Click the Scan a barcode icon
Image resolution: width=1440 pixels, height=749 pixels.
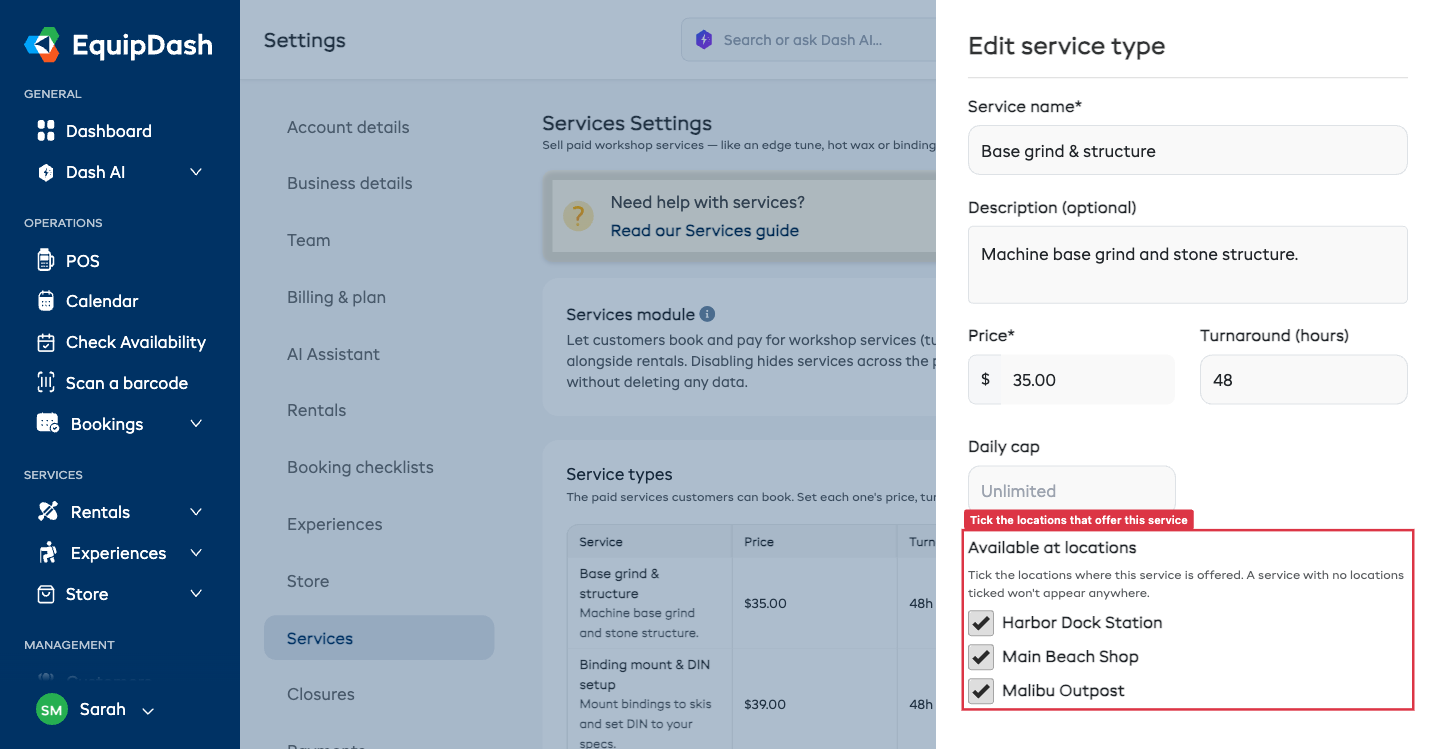pos(45,383)
